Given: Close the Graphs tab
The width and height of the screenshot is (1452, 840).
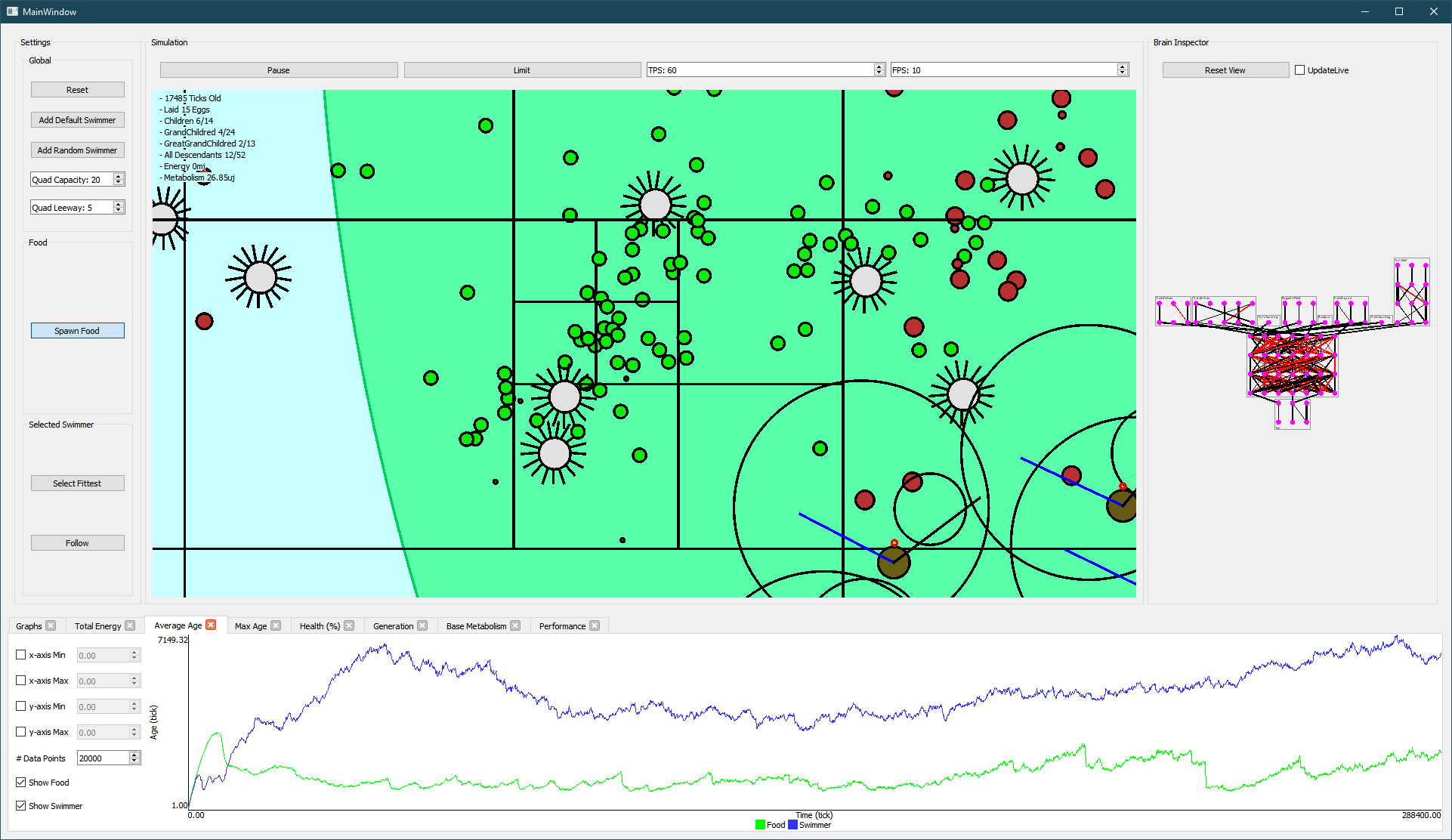Looking at the screenshot, I should coord(51,625).
